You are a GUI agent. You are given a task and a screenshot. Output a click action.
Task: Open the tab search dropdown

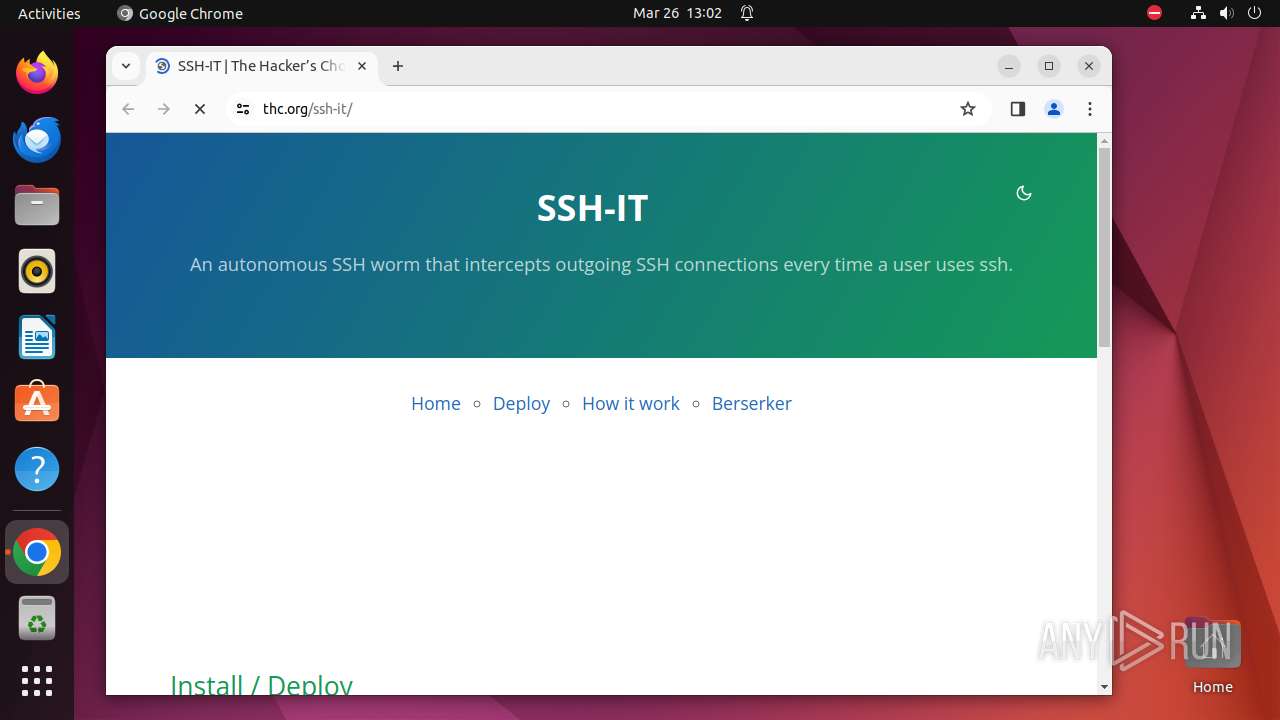coord(126,66)
